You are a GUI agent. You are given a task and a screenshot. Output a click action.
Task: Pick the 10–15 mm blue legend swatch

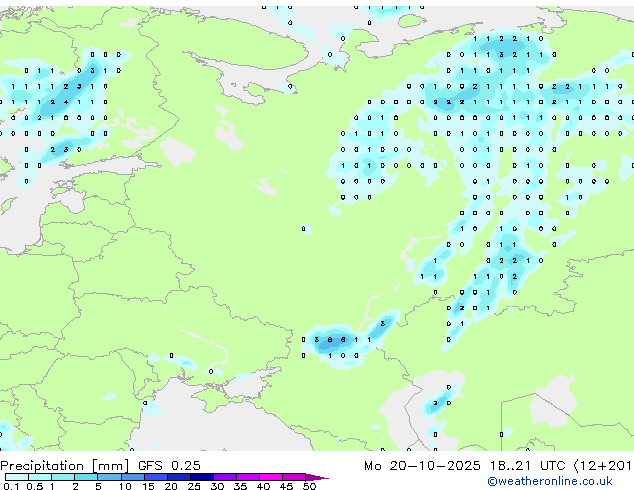[132, 477]
